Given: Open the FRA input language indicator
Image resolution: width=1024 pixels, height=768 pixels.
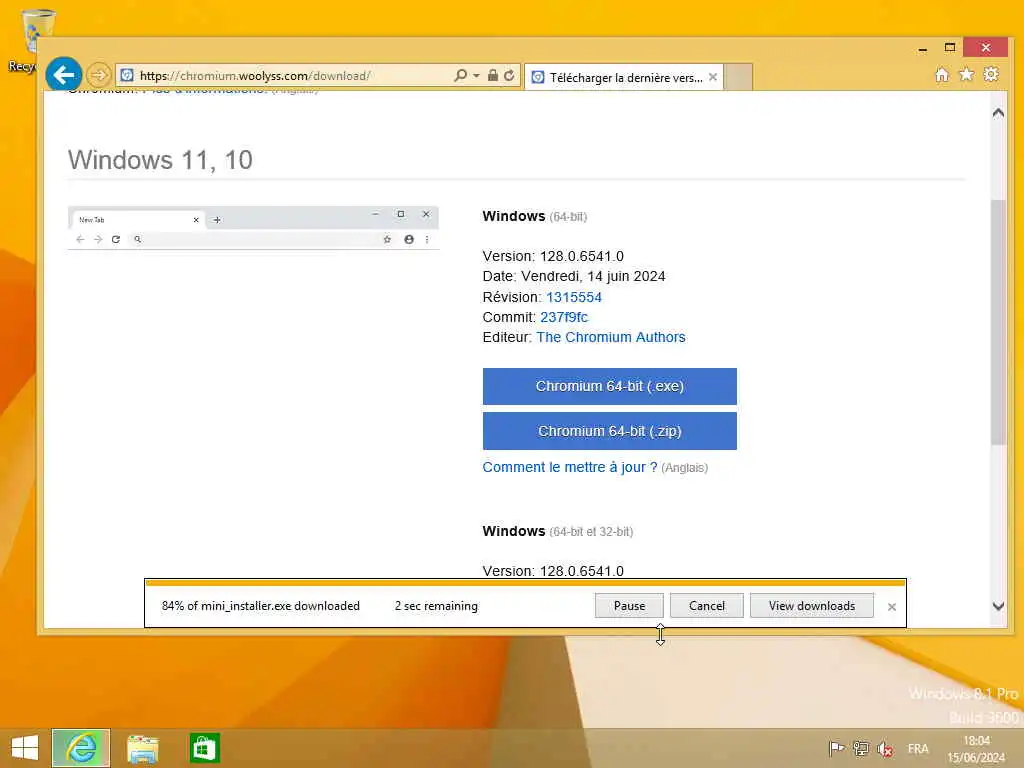Looking at the screenshot, I should [x=918, y=748].
